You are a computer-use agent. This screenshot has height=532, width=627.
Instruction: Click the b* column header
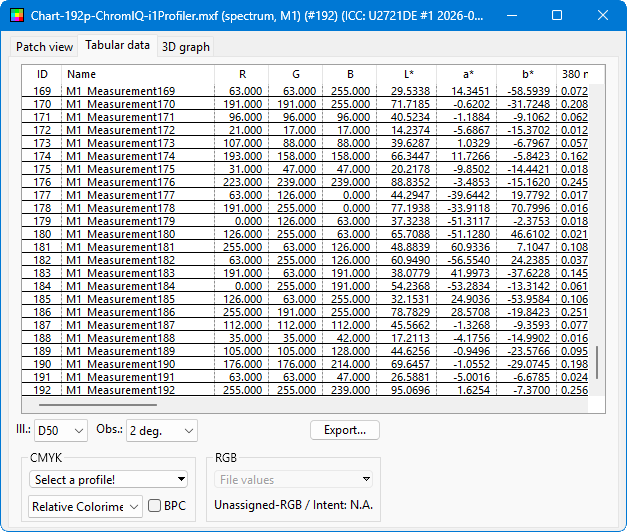coord(527,74)
